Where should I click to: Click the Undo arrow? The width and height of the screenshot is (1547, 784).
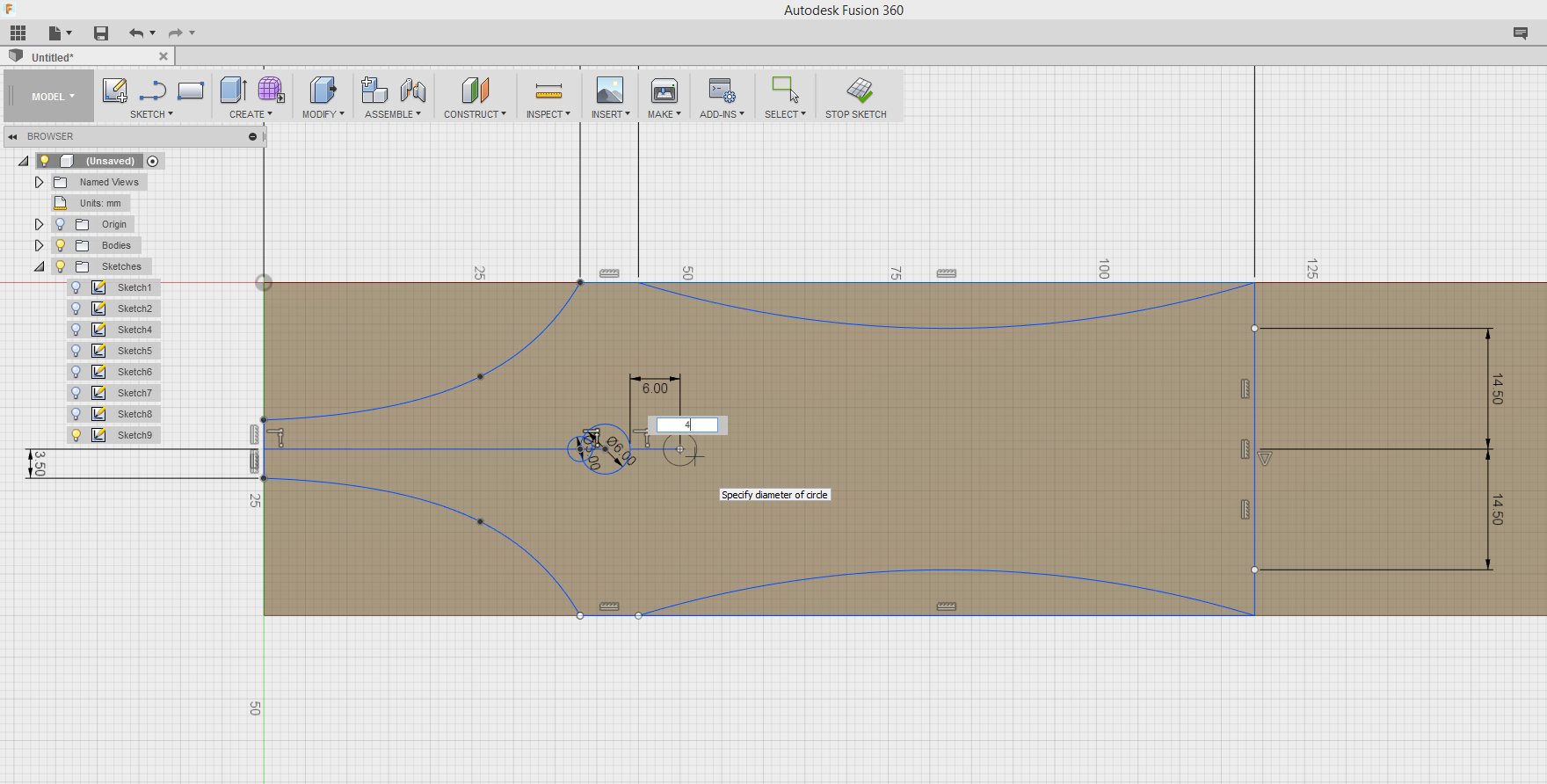coord(136,33)
